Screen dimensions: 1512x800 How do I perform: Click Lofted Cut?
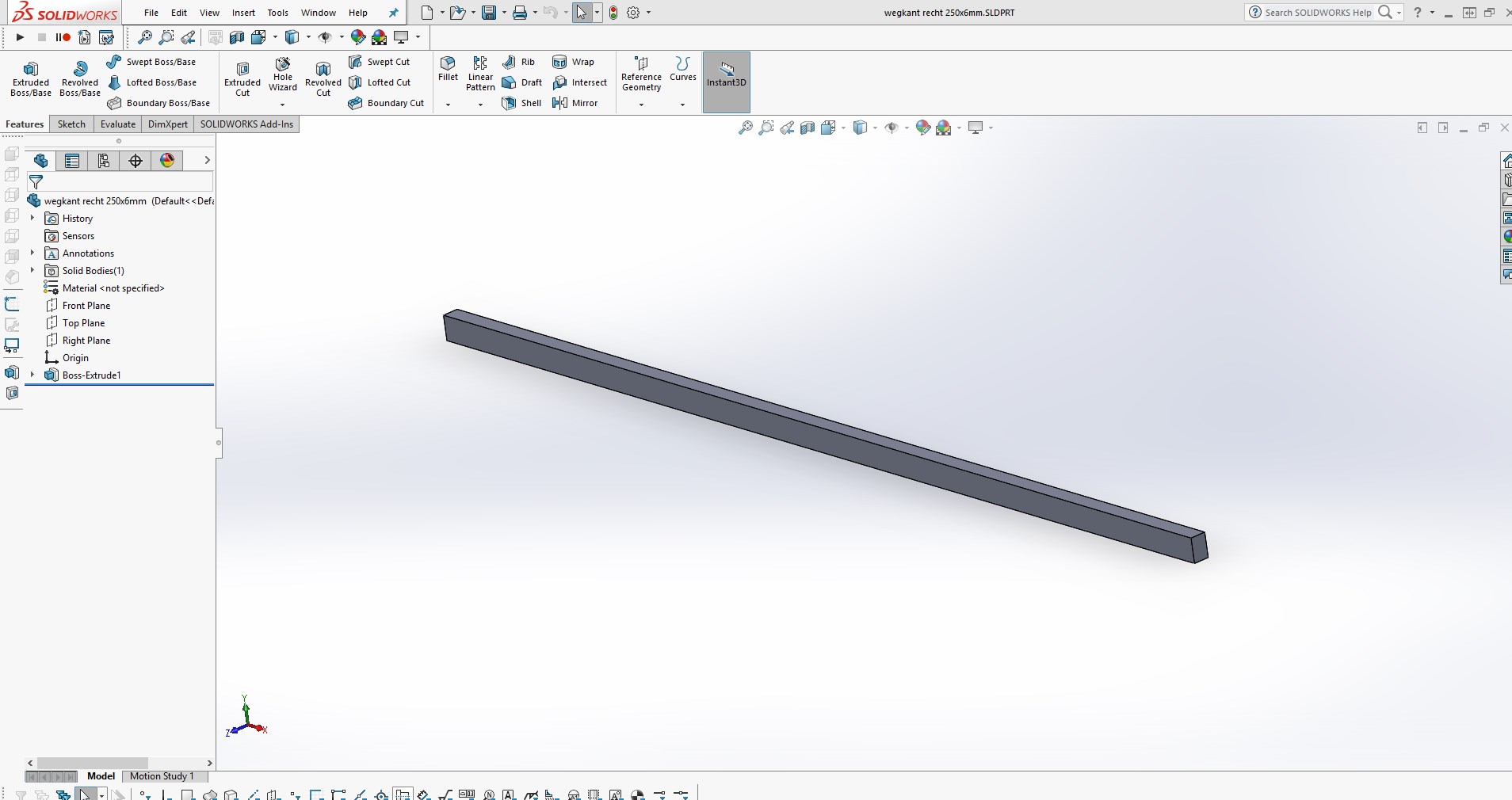coord(380,82)
